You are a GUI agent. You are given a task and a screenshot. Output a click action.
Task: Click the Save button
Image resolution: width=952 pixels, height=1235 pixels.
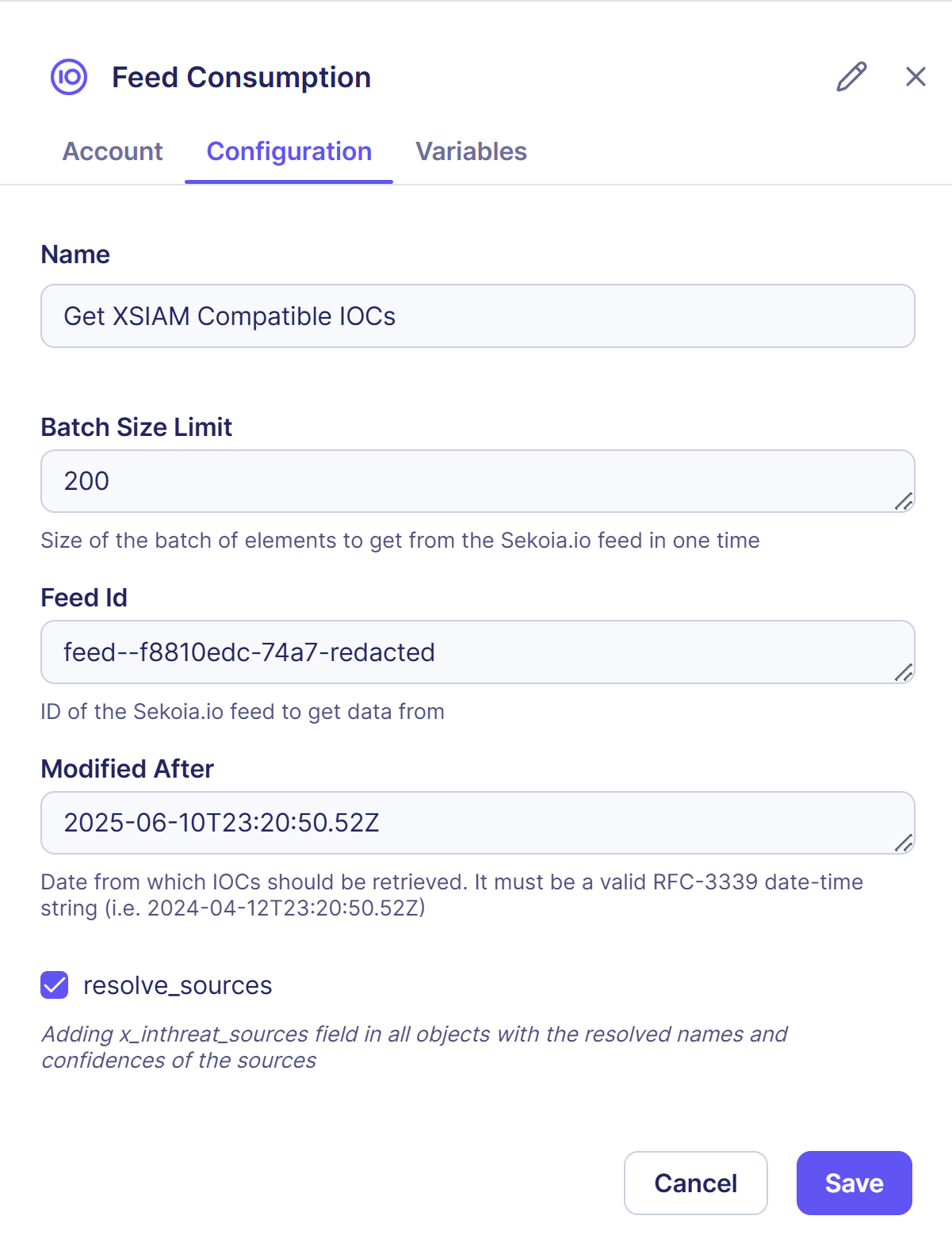coord(854,1183)
